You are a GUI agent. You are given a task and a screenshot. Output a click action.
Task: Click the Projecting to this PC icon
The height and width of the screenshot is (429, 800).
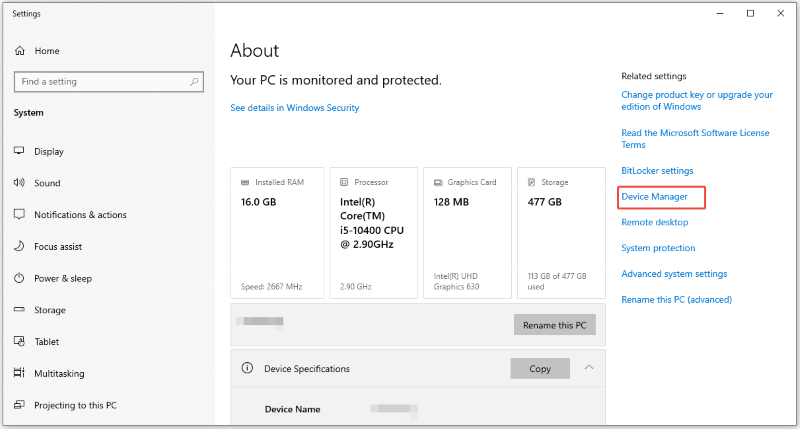pos(19,405)
